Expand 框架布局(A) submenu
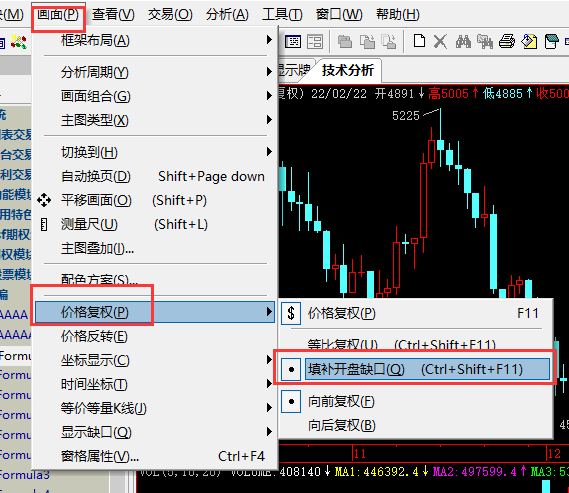Viewport: 569px width, 493px height. [x=155, y=40]
